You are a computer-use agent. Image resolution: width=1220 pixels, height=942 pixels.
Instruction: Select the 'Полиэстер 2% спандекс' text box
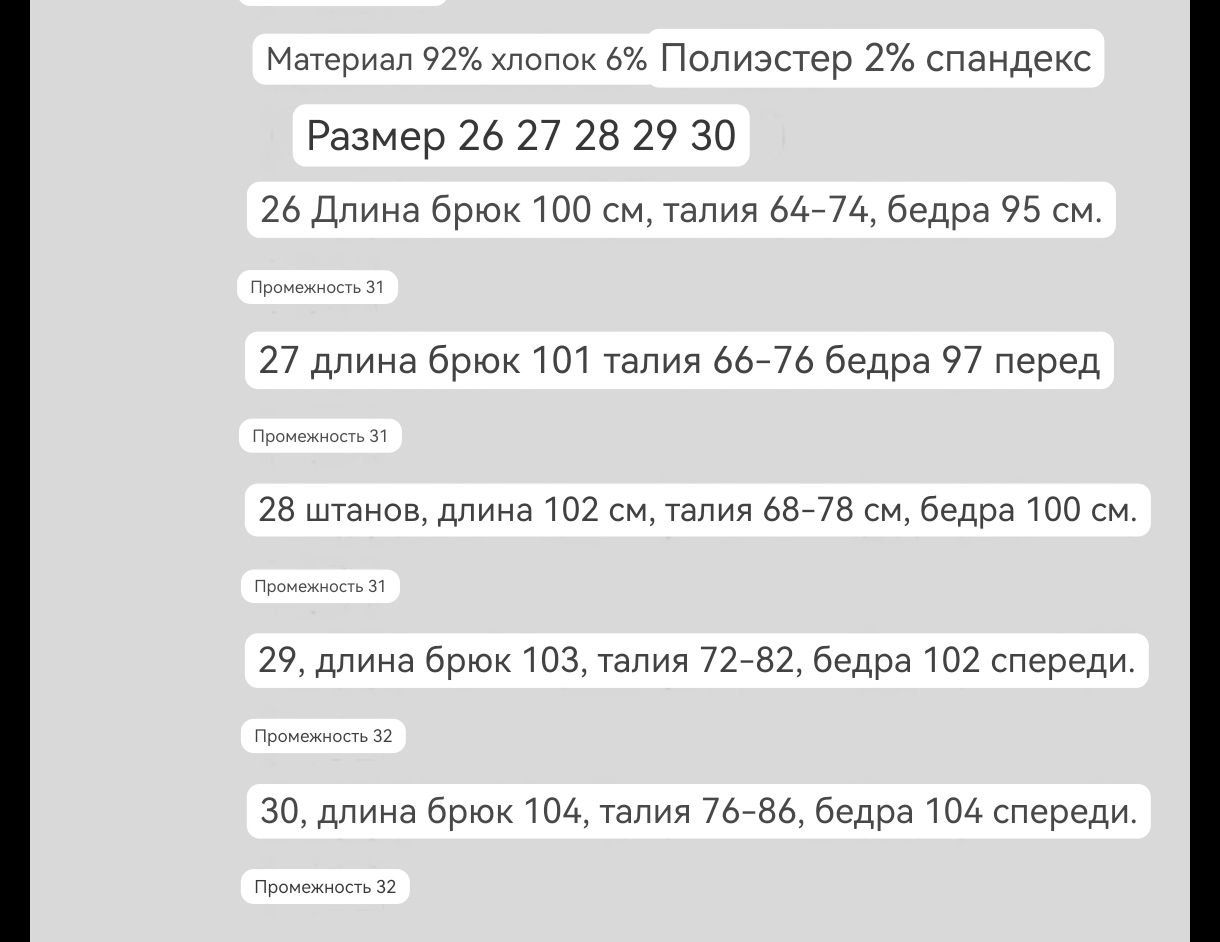tap(876, 58)
